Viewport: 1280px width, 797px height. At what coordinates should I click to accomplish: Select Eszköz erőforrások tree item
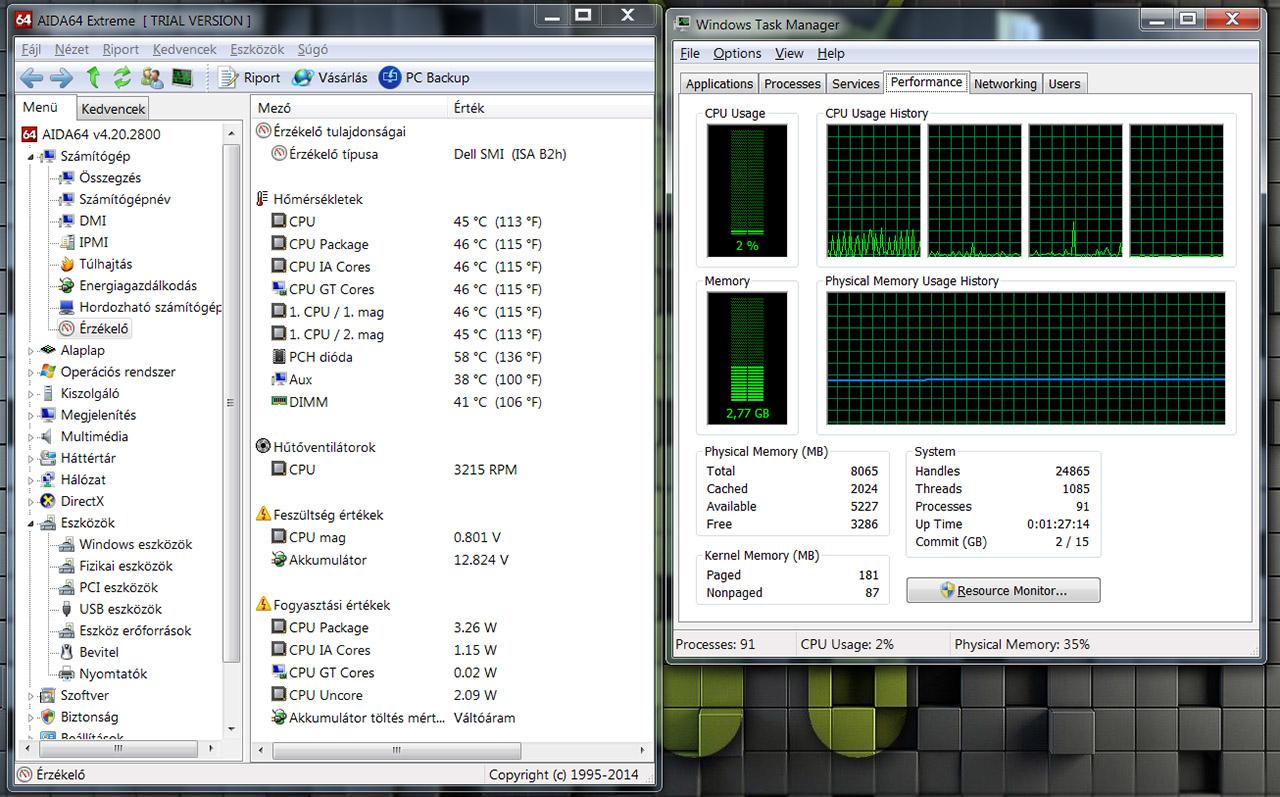pyautogui.click(x=135, y=630)
